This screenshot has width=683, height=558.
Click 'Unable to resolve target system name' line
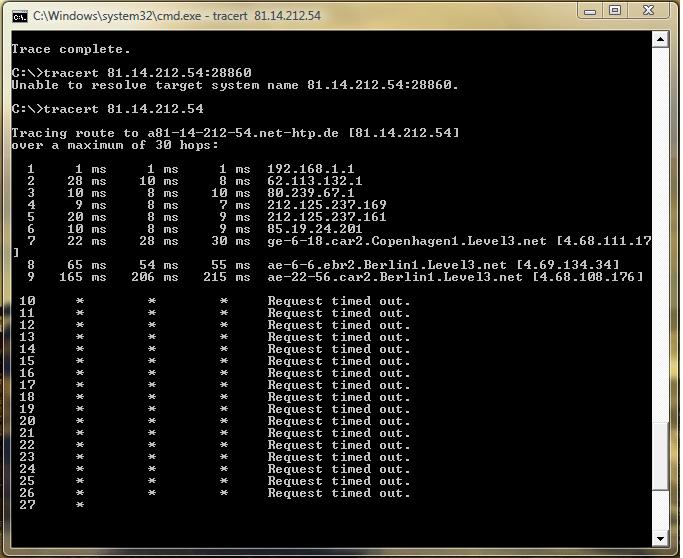pos(235,85)
